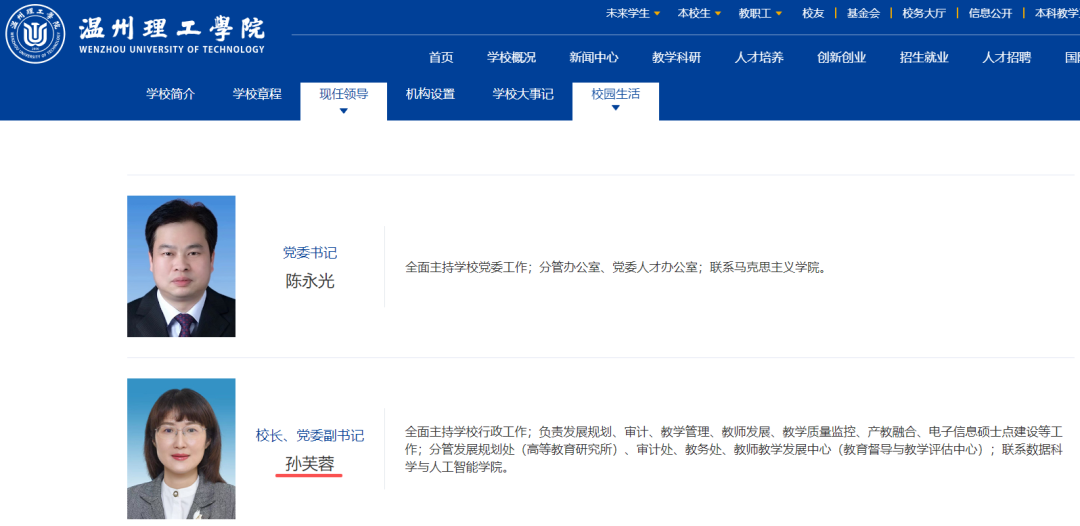Click the Wenzhou University of Technology logo
The height and width of the screenshot is (526, 1080).
pos(135,34)
